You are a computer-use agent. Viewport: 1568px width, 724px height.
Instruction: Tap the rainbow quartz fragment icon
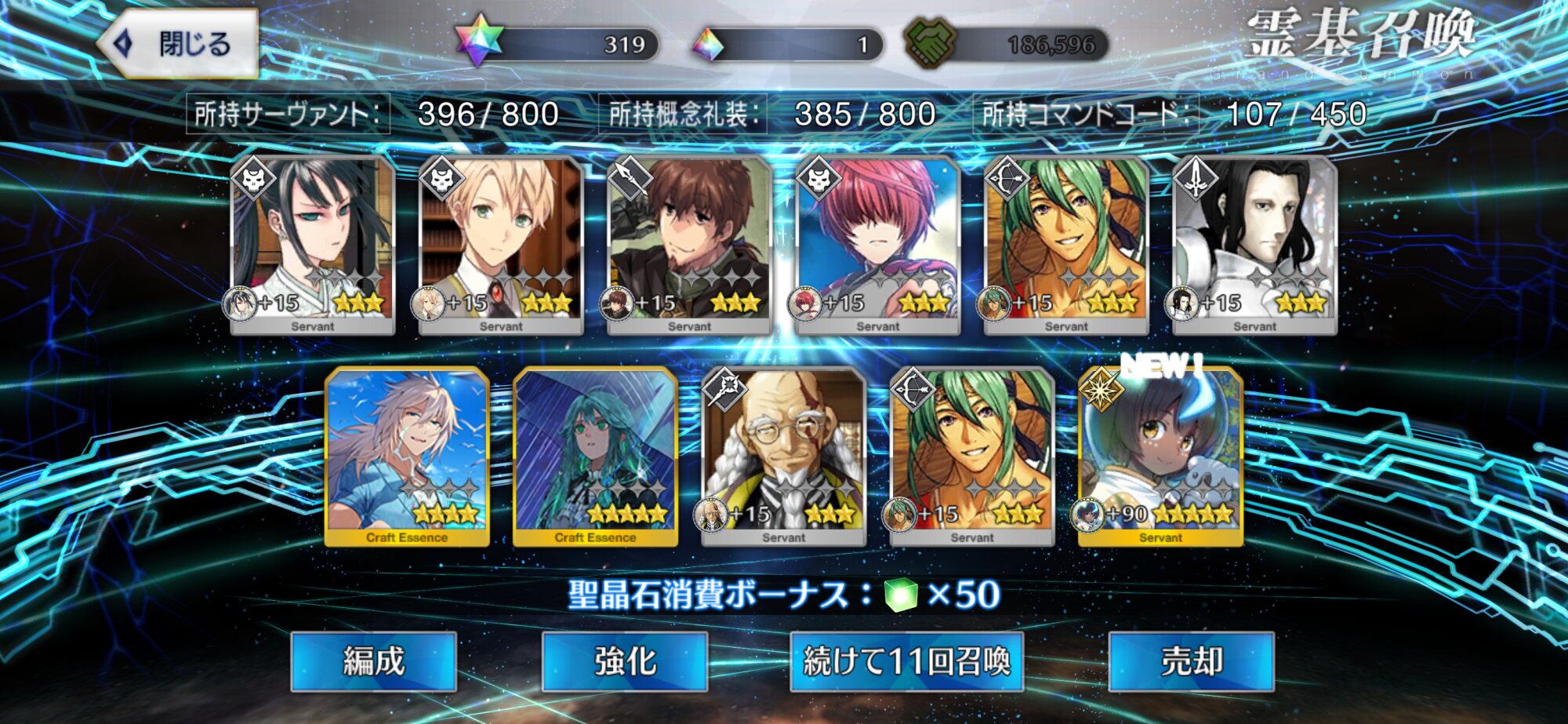click(708, 45)
